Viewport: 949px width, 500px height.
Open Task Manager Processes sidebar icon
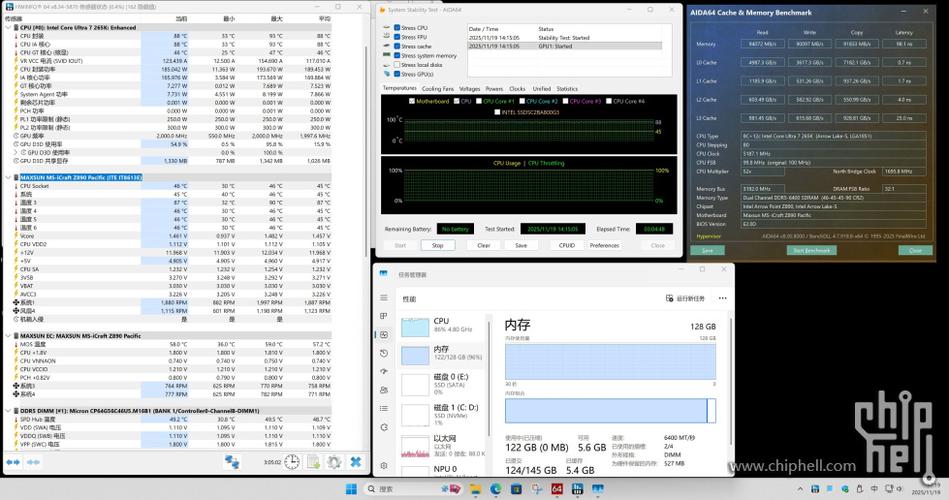click(x=384, y=316)
